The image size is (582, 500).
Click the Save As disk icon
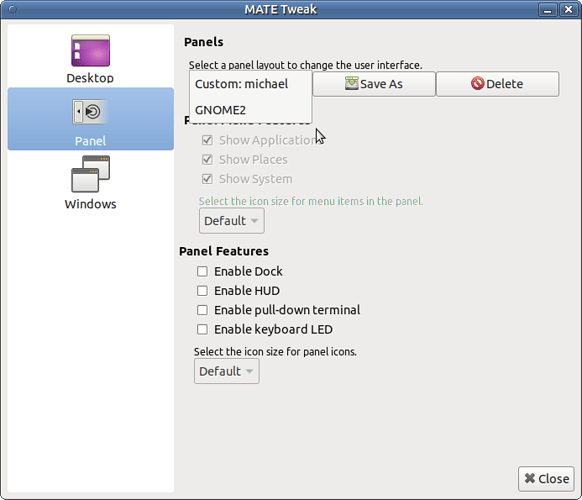(x=352, y=84)
